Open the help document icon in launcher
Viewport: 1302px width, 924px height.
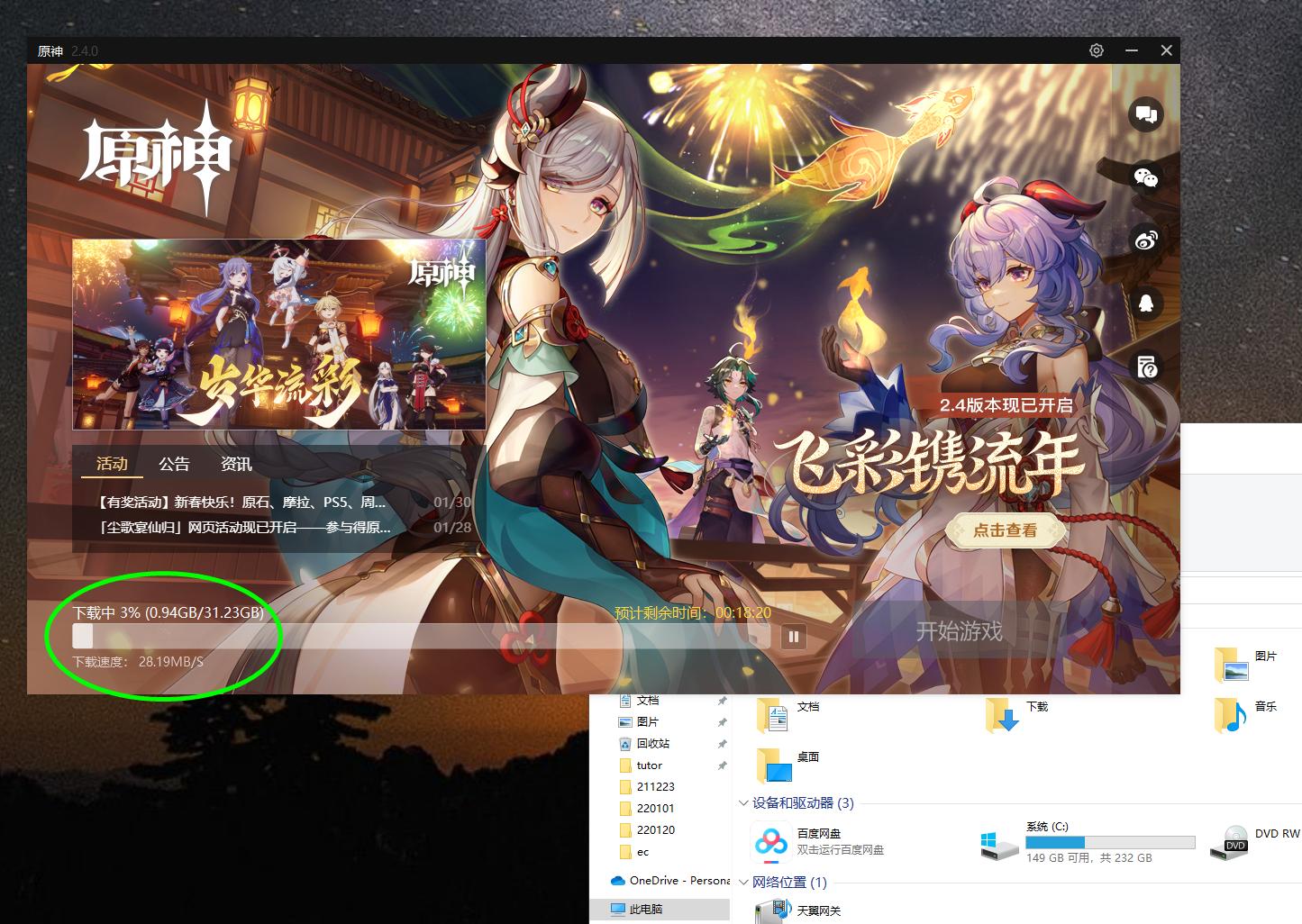[1146, 367]
